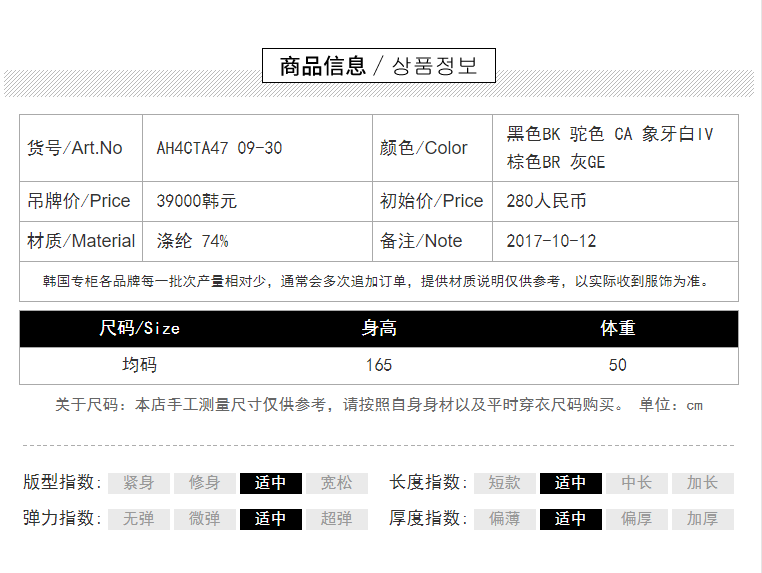Select 加厚 thickness option

point(702,519)
